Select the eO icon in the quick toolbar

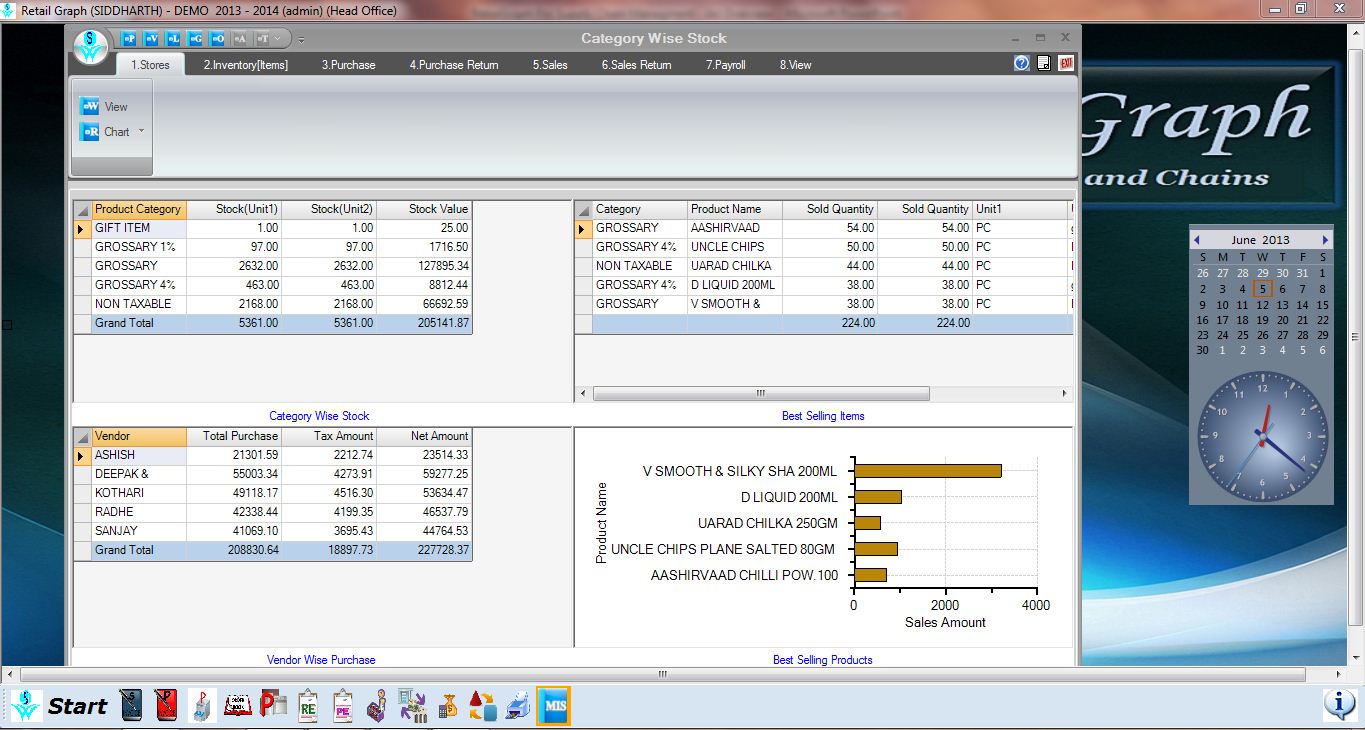pyautogui.click(x=216, y=38)
